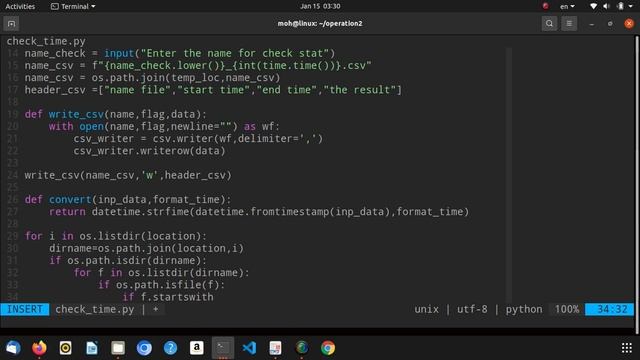Click 'os.path.isfile(f)' on line 33
Viewport: 640px width, 360px height.
click(x=167, y=285)
